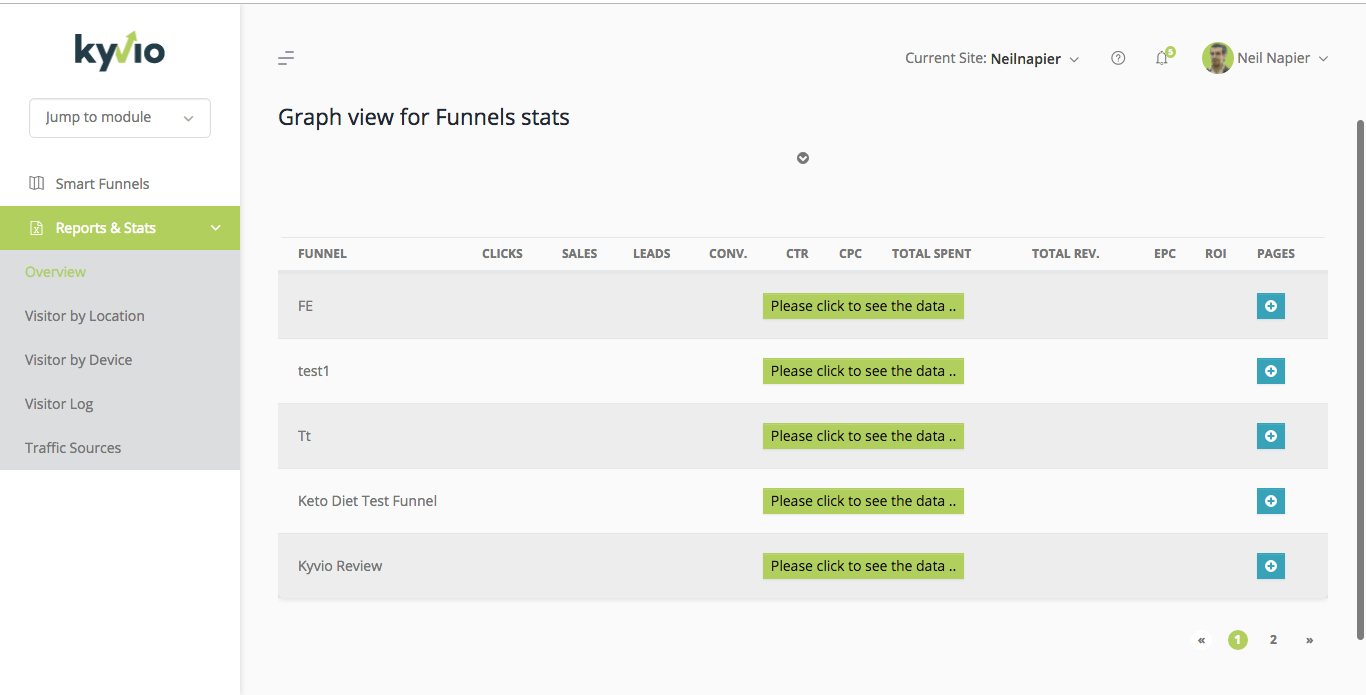Load data for the Tt row
Screen dimensions: 1366x695
point(863,436)
